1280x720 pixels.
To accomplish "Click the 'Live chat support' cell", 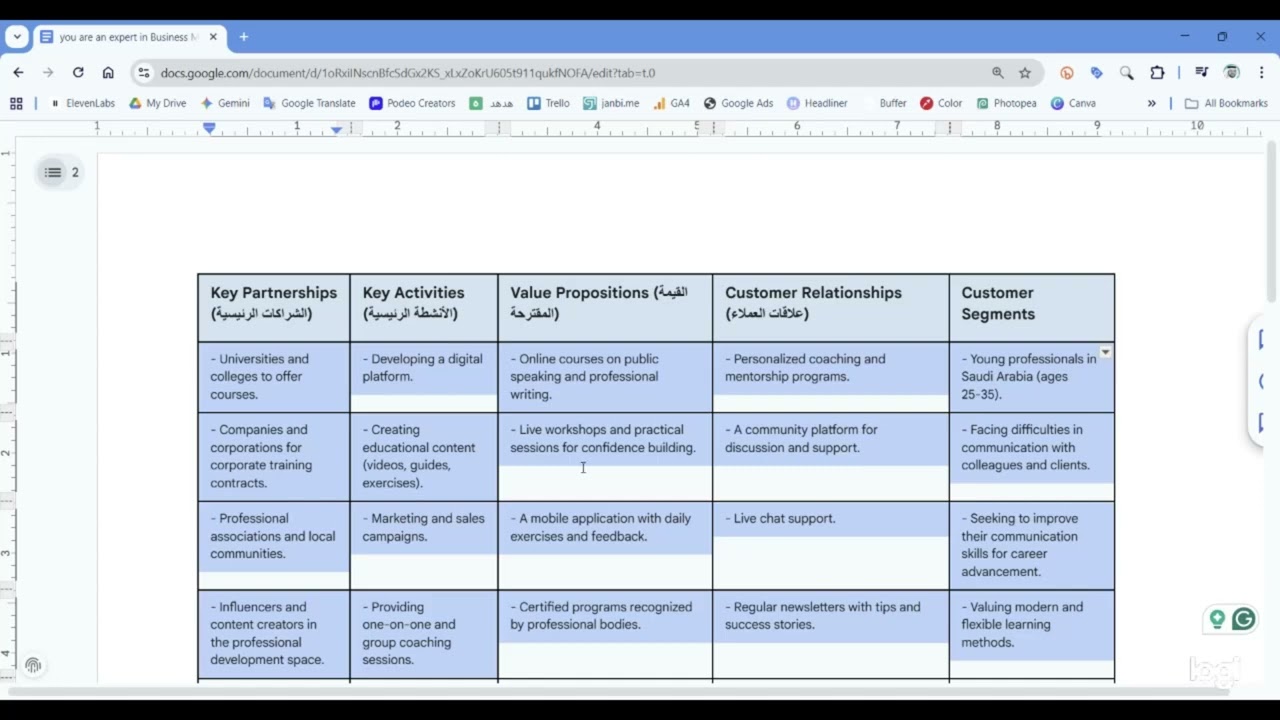I will coord(831,545).
